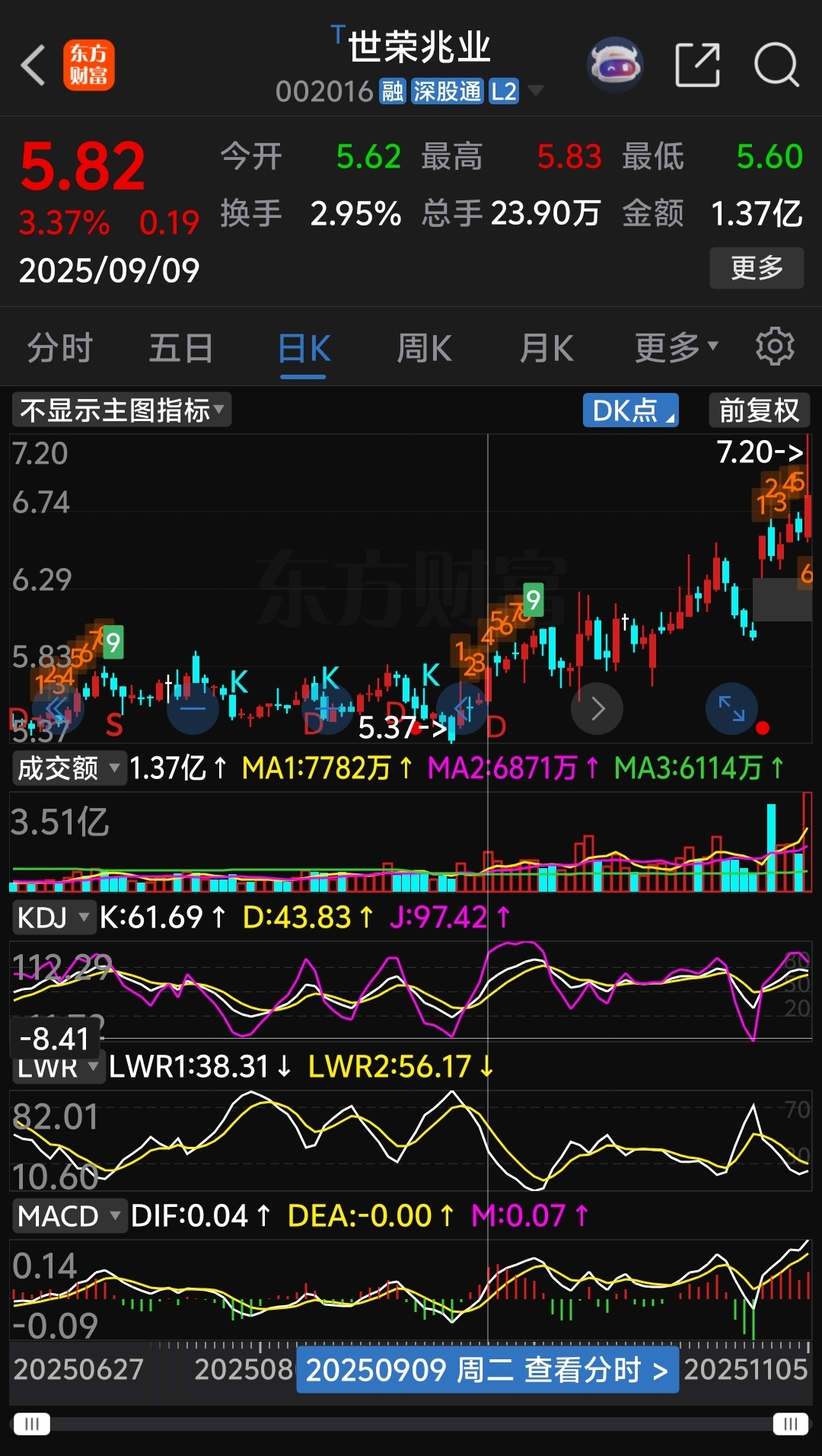Zoom out chart with minus button
The height and width of the screenshot is (1456, 822).
(193, 709)
